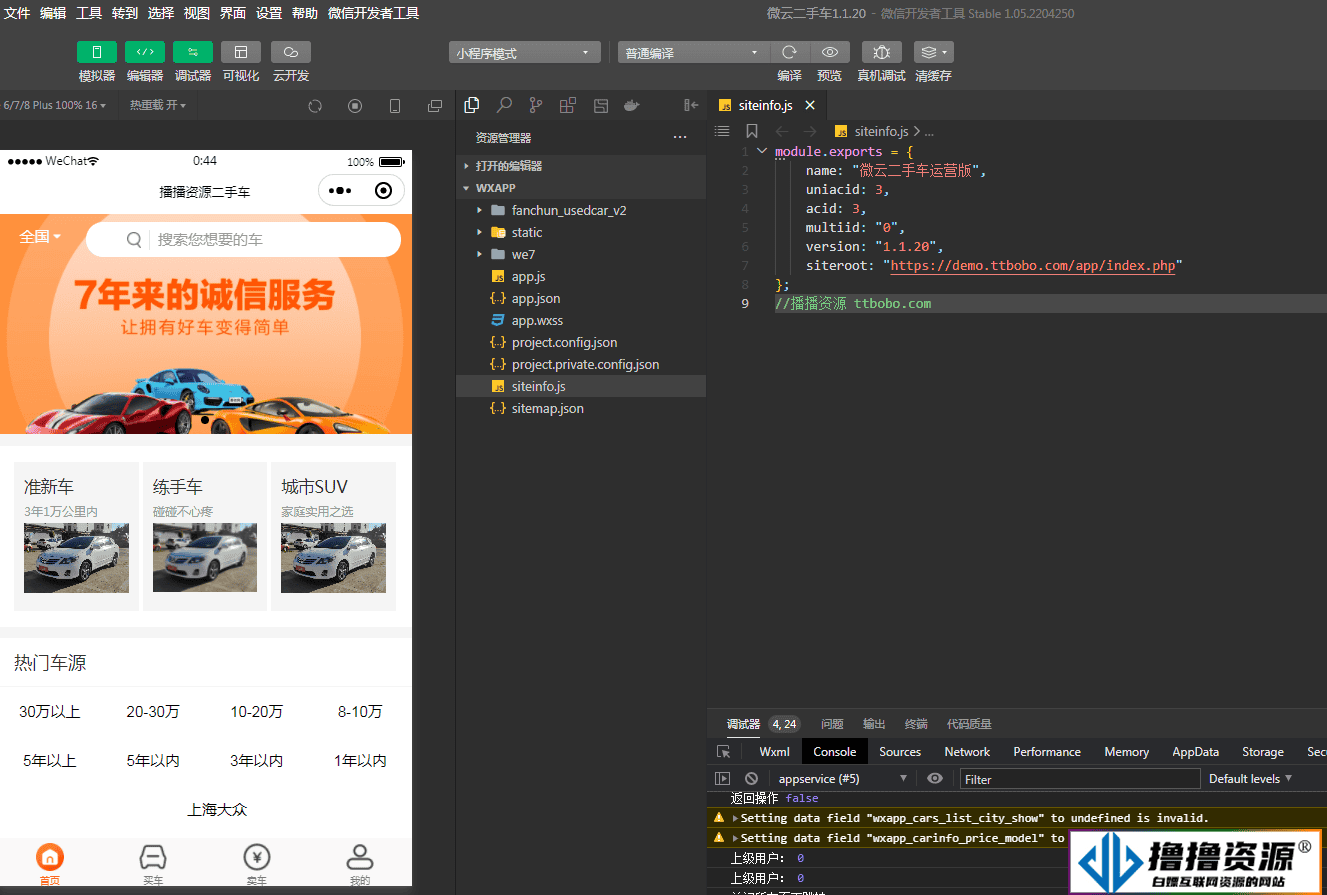Switch to the AppData devtools tab
The height and width of the screenshot is (895, 1327).
point(1195,752)
